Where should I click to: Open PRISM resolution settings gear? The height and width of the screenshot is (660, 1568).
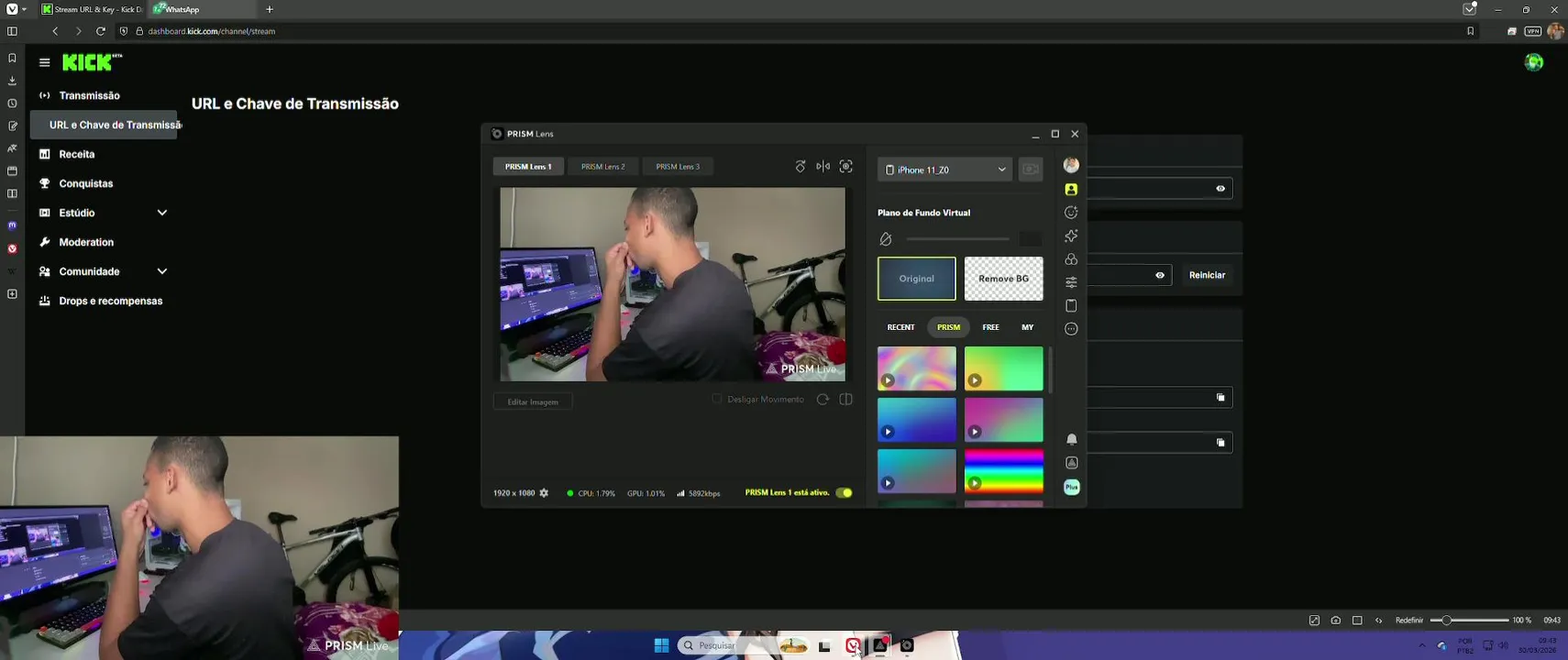coord(544,493)
